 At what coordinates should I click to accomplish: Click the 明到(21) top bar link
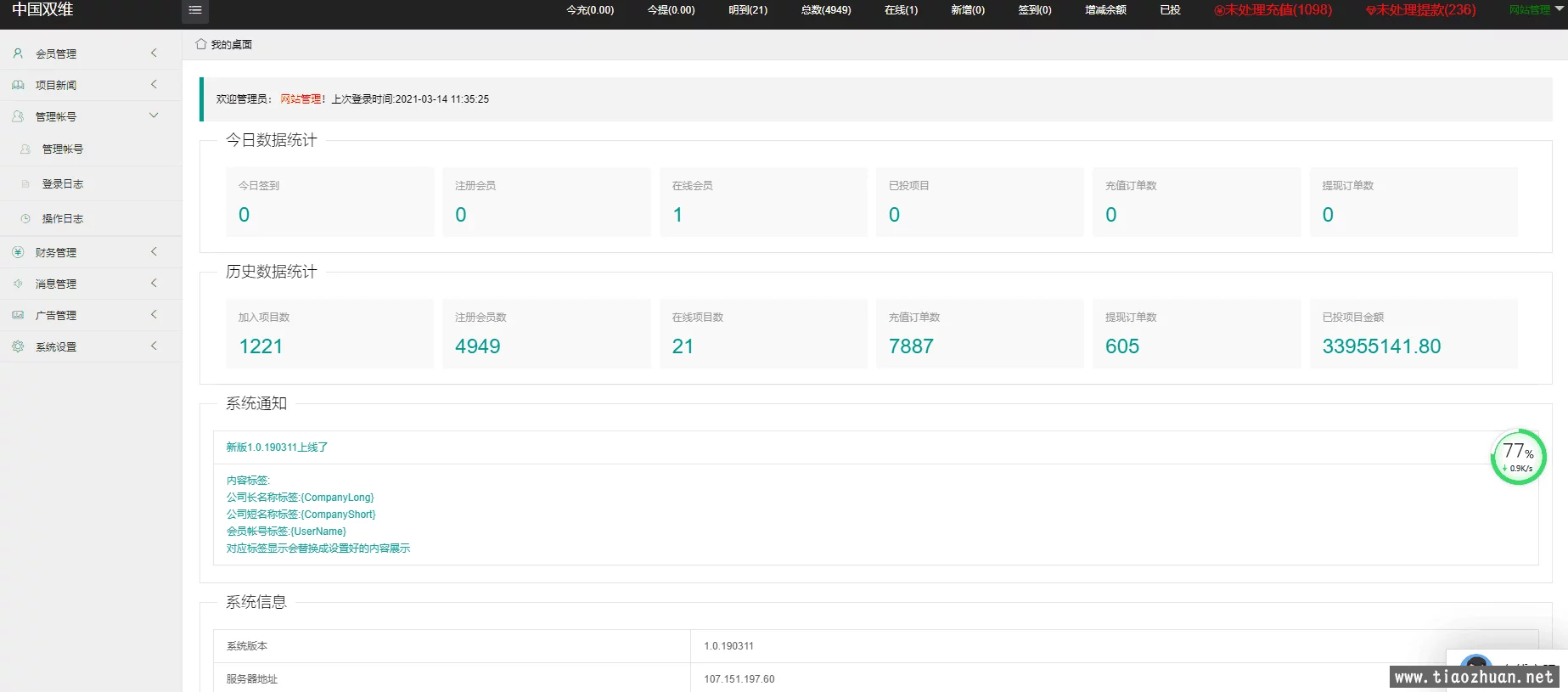pyautogui.click(x=748, y=10)
